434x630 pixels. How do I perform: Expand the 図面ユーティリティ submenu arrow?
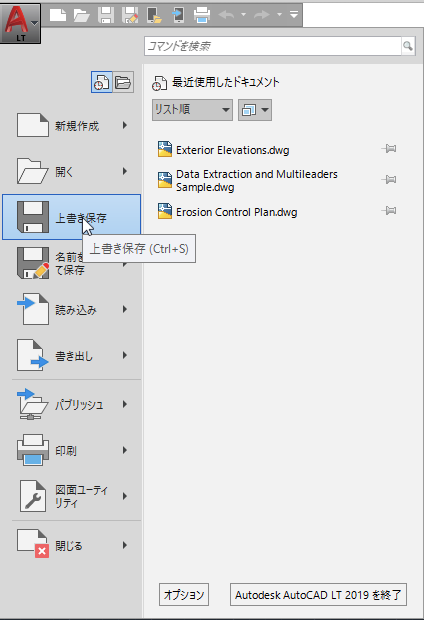click(125, 496)
